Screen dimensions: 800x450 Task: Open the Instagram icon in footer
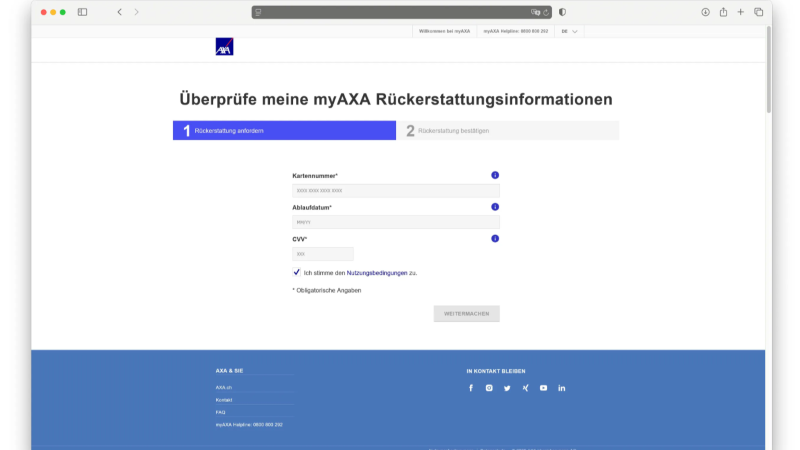[489, 388]
